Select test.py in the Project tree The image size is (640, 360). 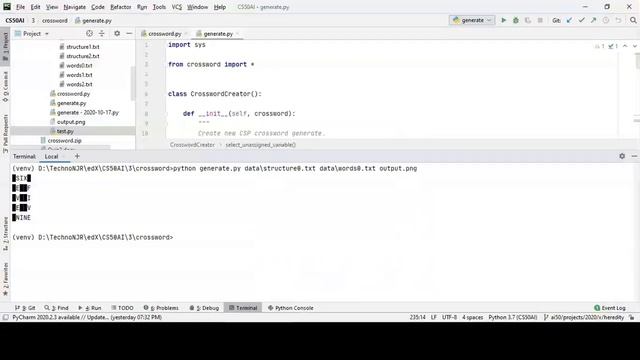[65, 131]
